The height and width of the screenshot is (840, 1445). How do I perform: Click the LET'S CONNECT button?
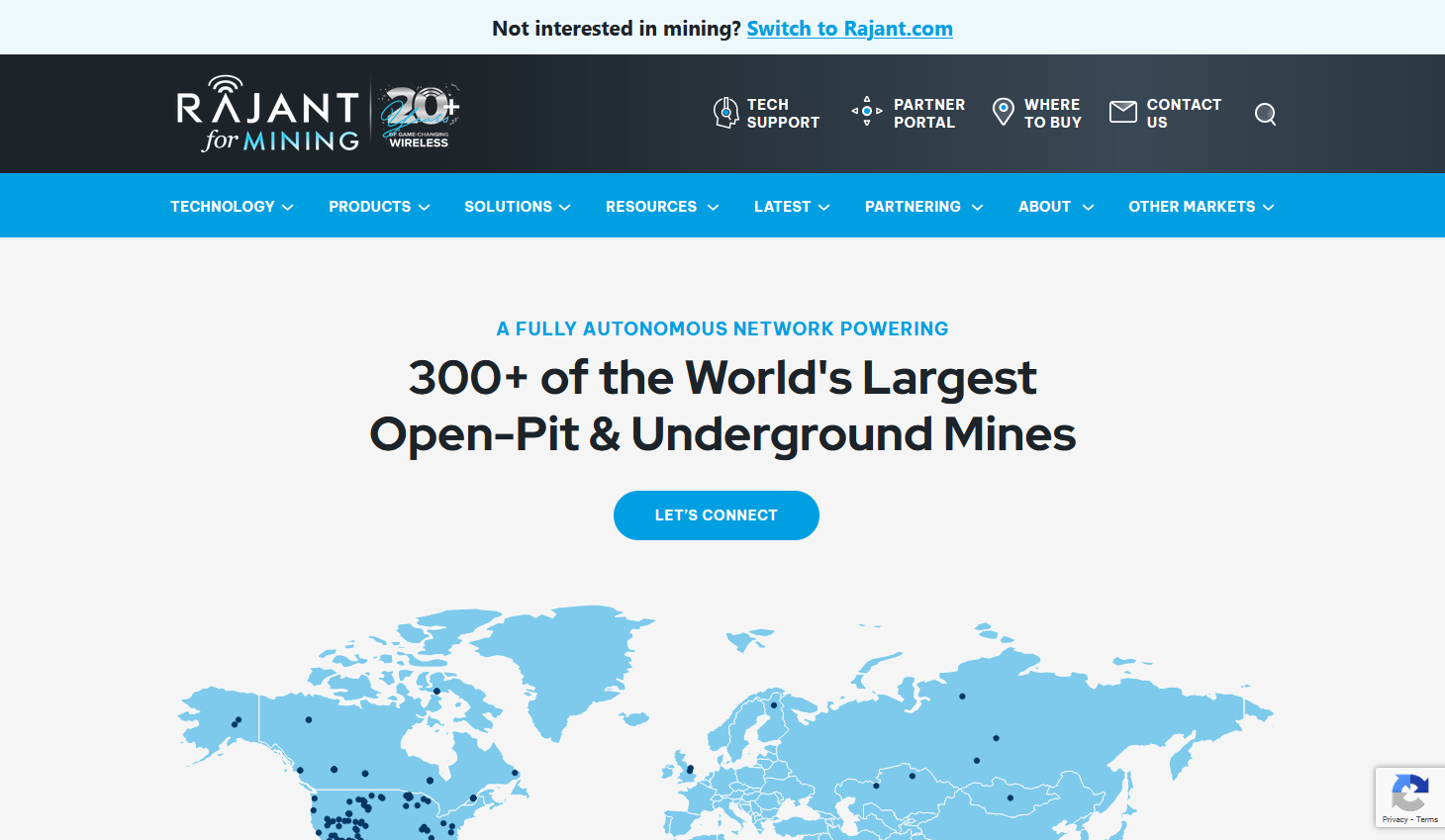click(x=717, y=515)
